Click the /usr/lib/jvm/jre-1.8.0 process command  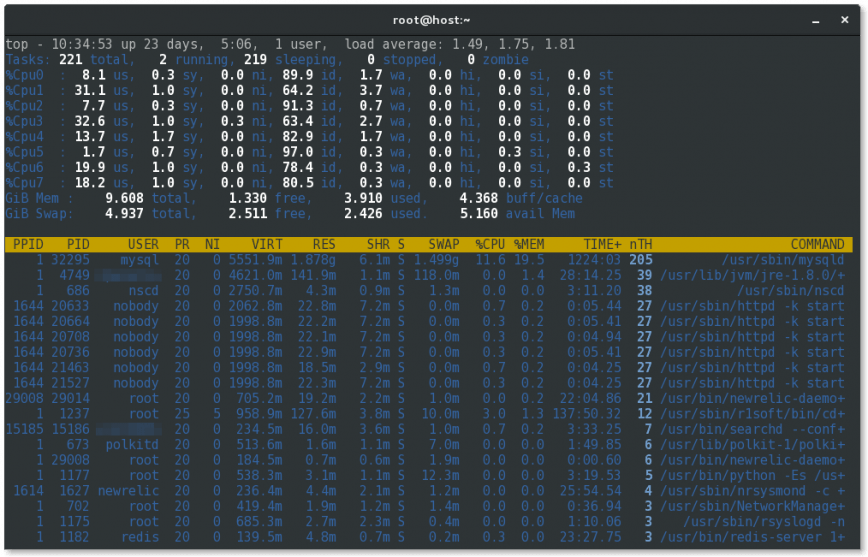pos(752,275)
